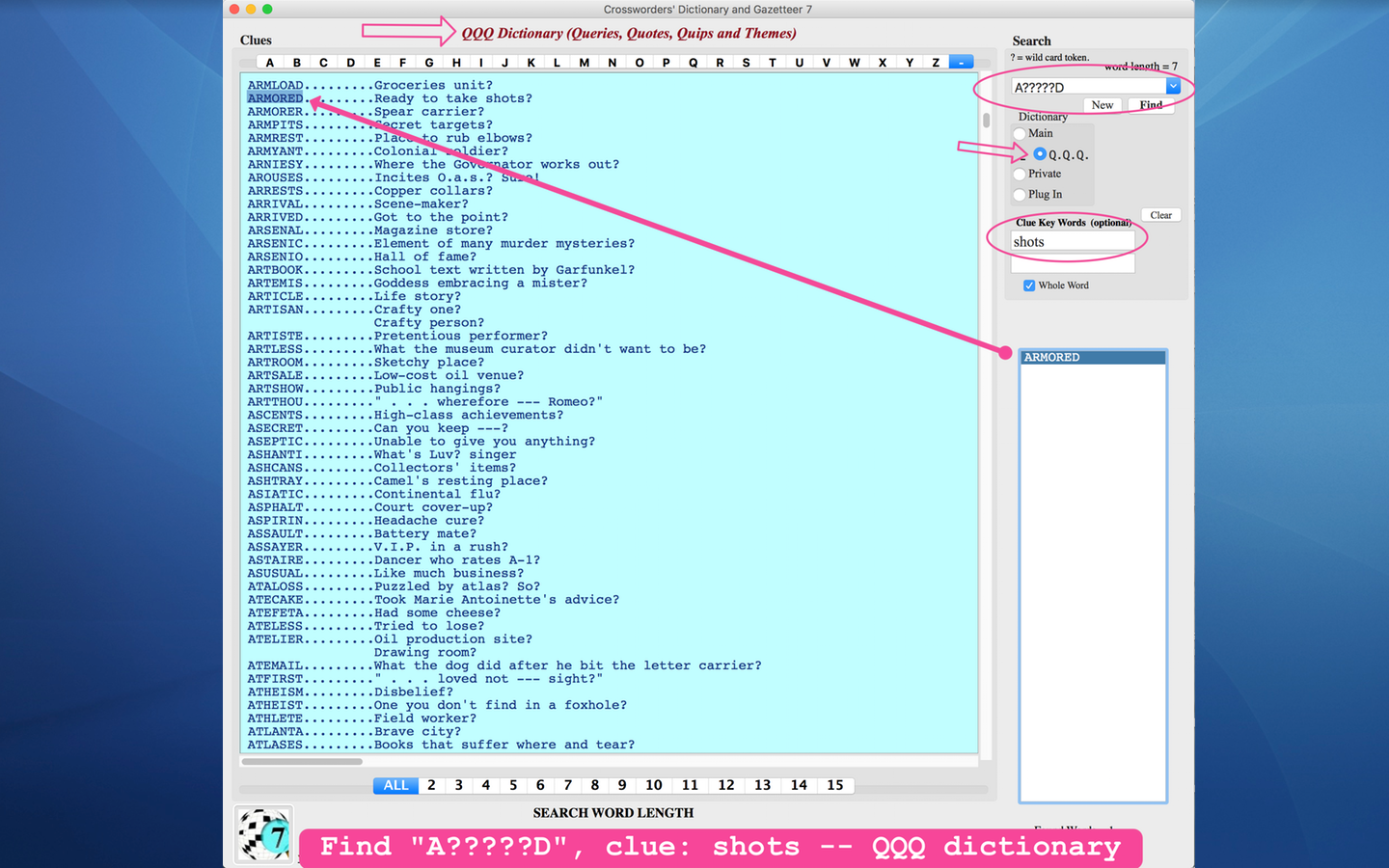Jump to letter Z in the alphabet bar
Viewport: 1389px width, 868px height.
pos(936,63)
